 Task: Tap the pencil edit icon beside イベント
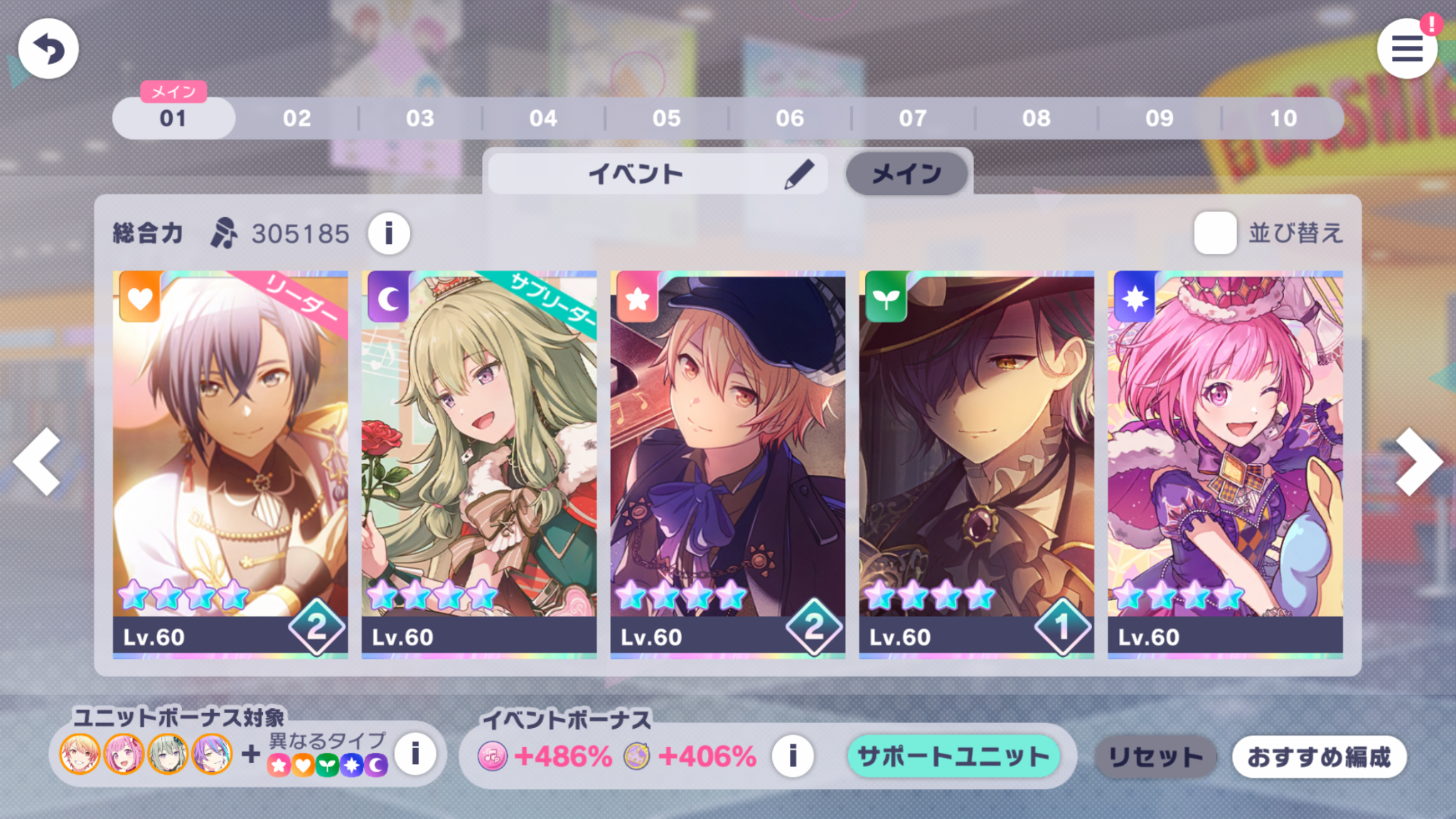(x=799, y=173)
